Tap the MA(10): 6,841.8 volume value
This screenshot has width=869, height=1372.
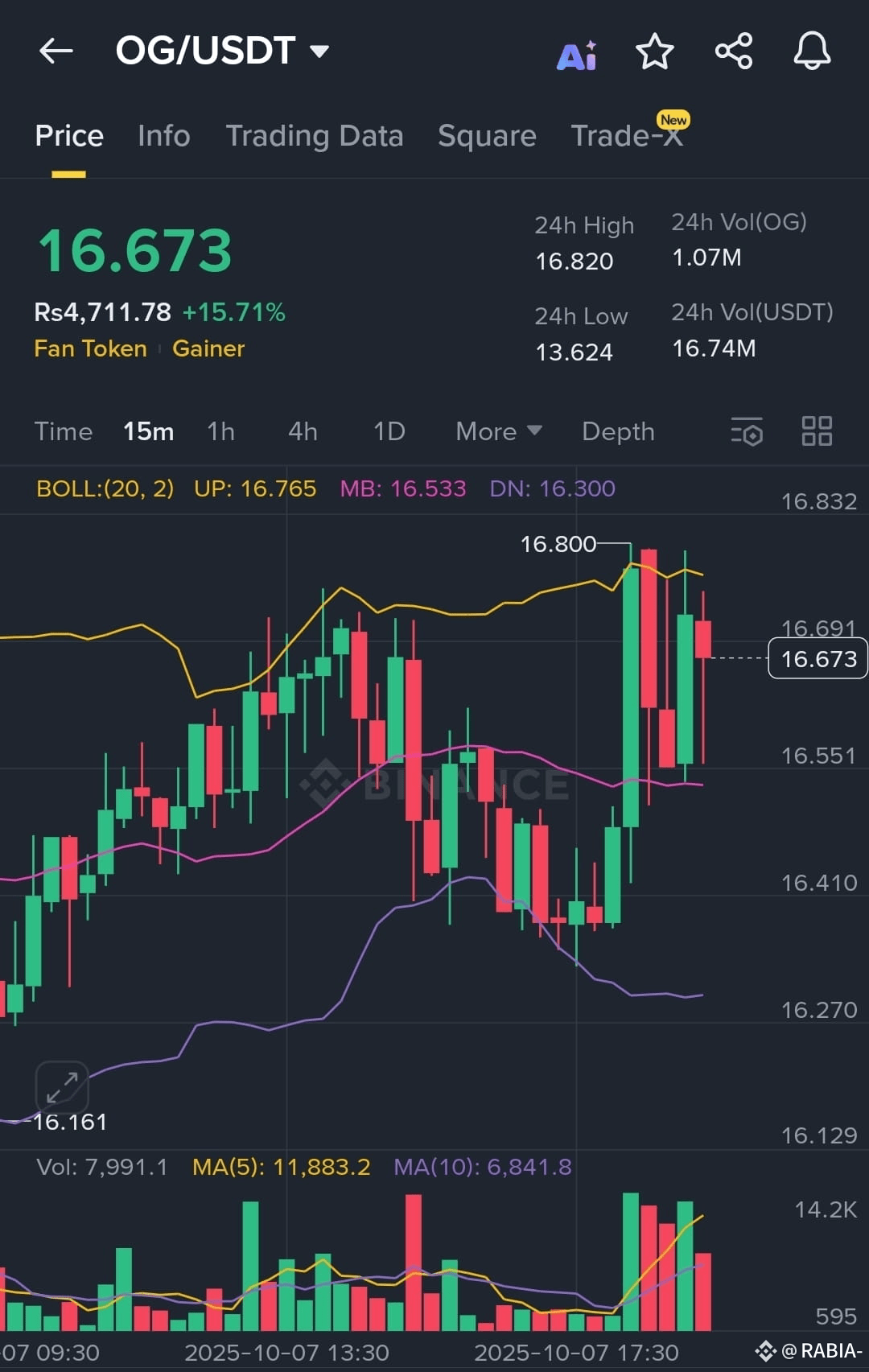pyautogui.click(x=483, y=1167)
